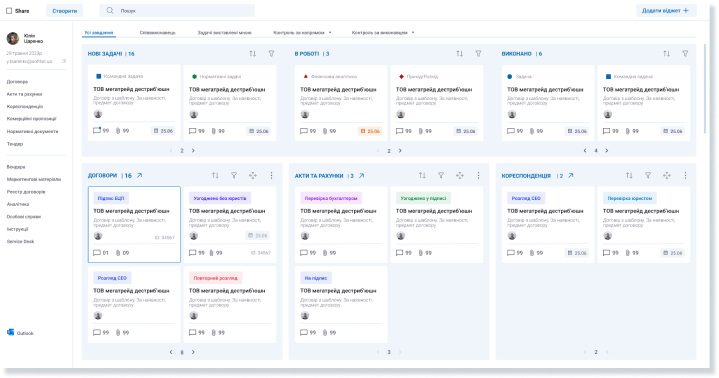
Task: Click the search magnifier icon
Action: 110,10
